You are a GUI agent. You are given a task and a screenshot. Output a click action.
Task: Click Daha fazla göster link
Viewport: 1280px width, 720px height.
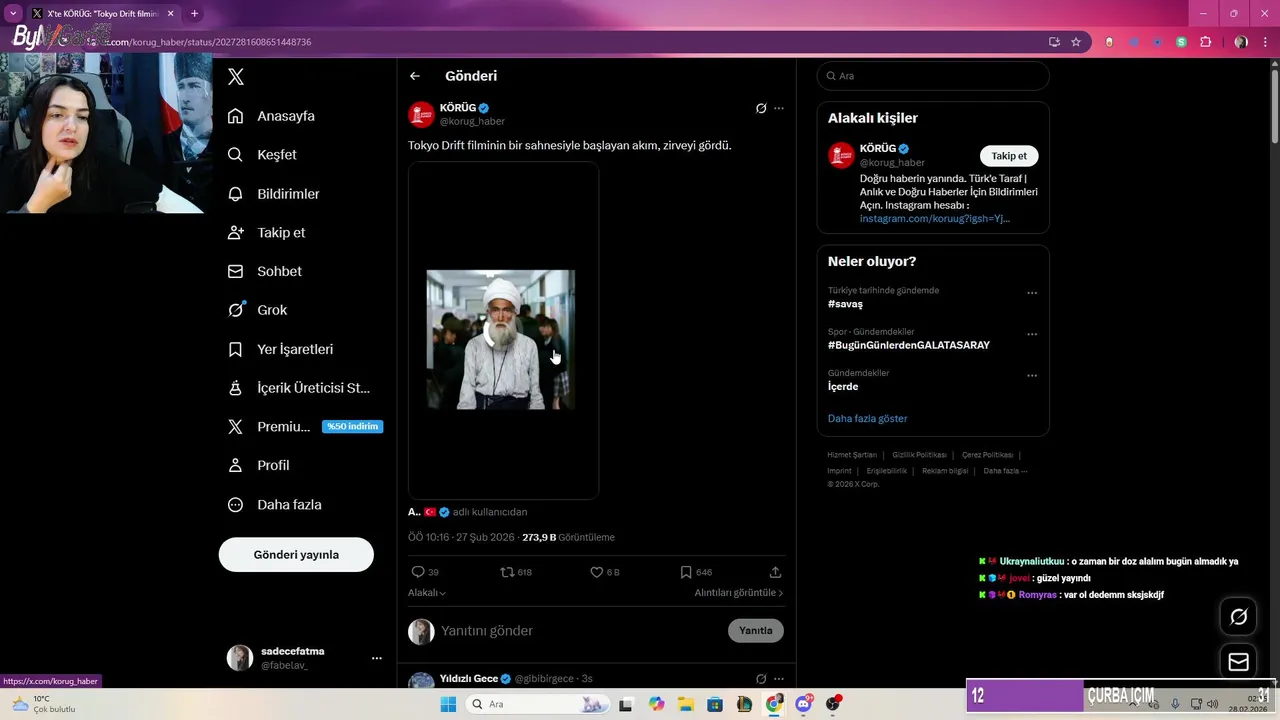(x=868, y=419)
